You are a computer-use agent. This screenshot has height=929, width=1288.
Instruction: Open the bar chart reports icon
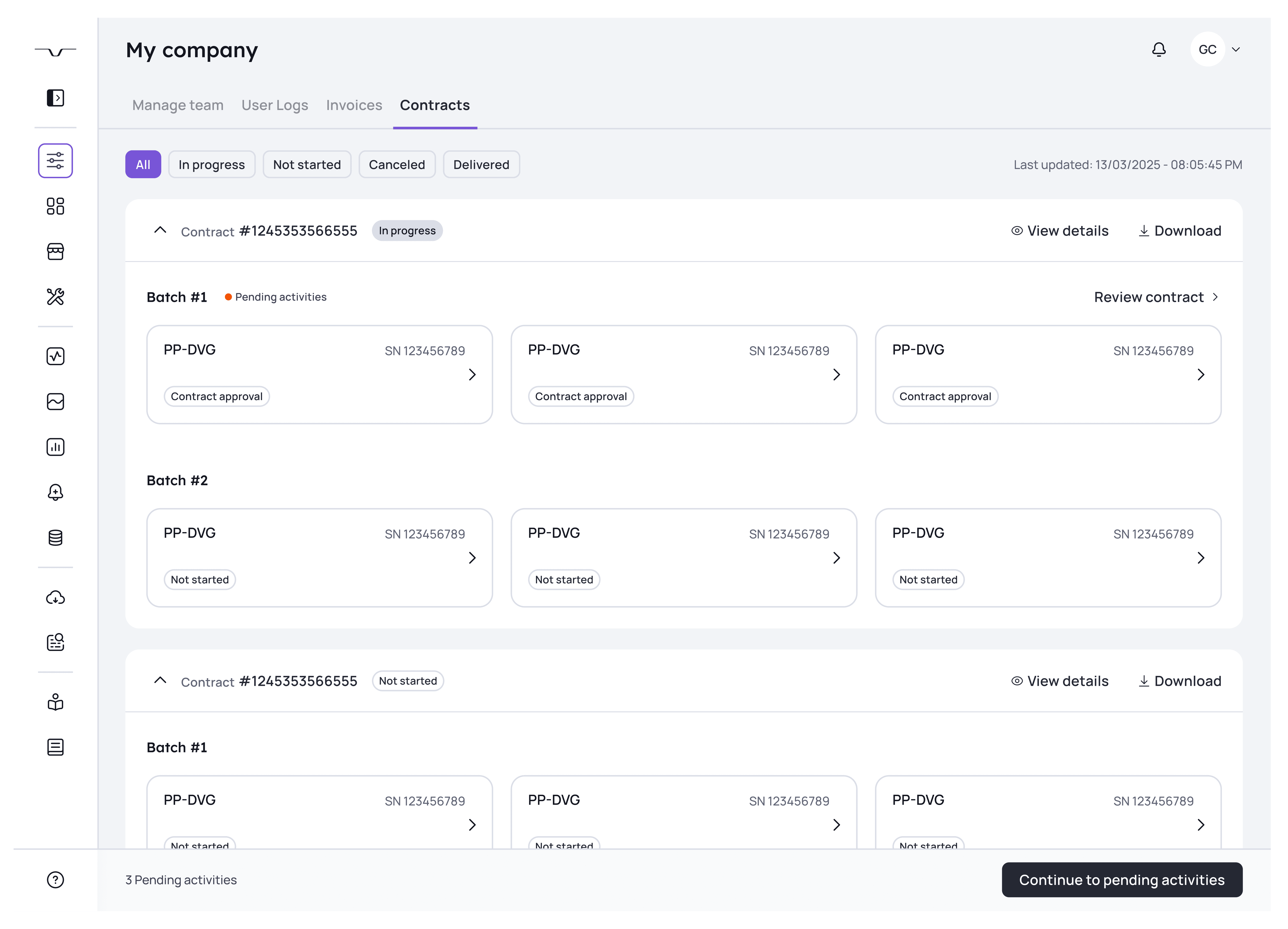pyautogui.click(x=55, y=447)
